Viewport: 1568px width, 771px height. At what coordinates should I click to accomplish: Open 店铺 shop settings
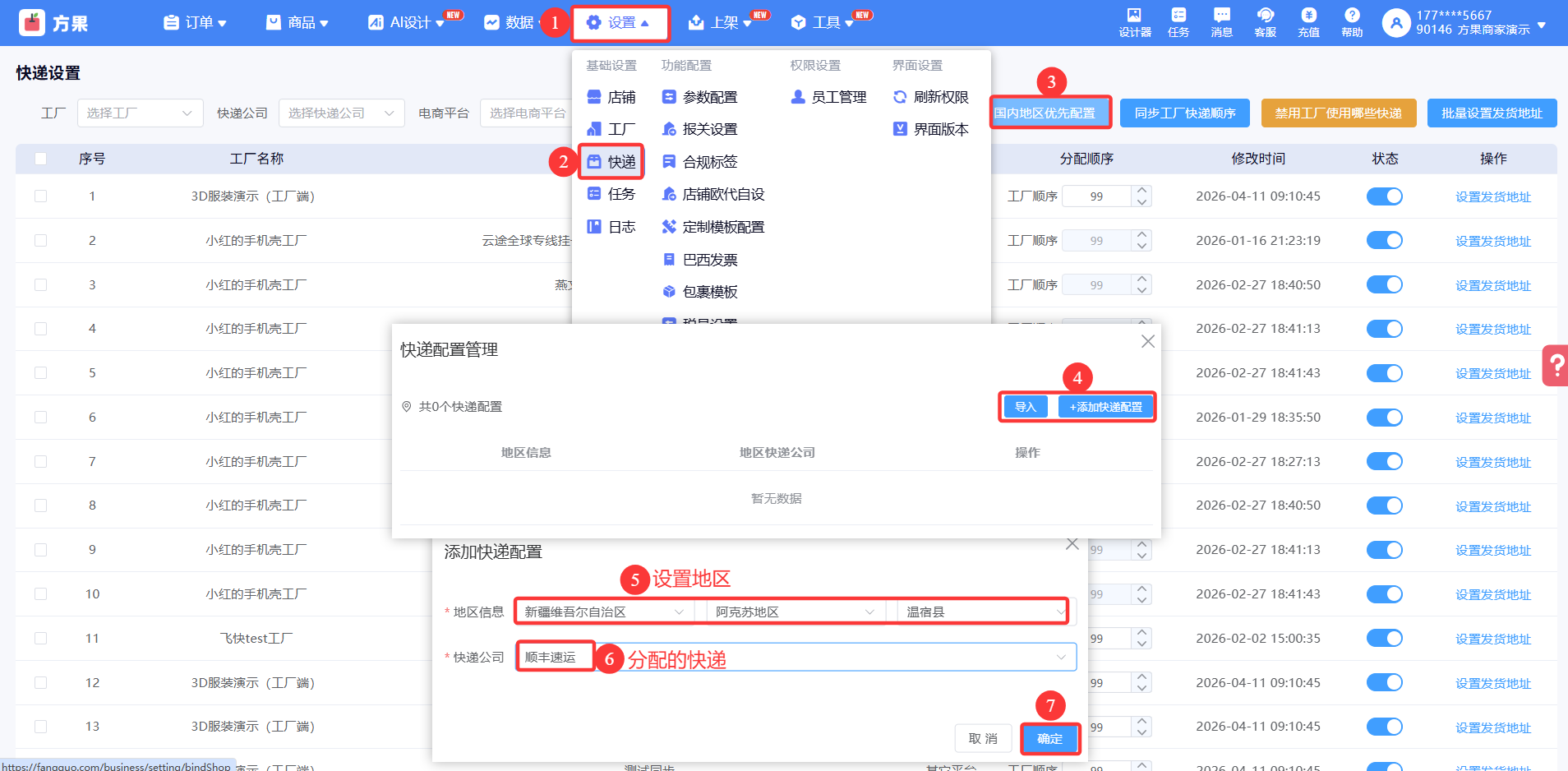[611, 97]
